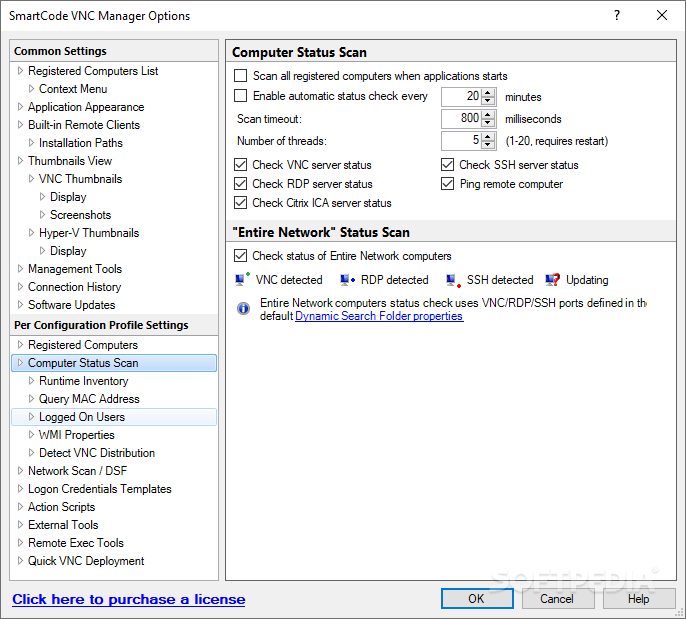Open Query MAC Address settings
Image resolution: width=686 pixels, height=619 pixels.
pos(89,399)
